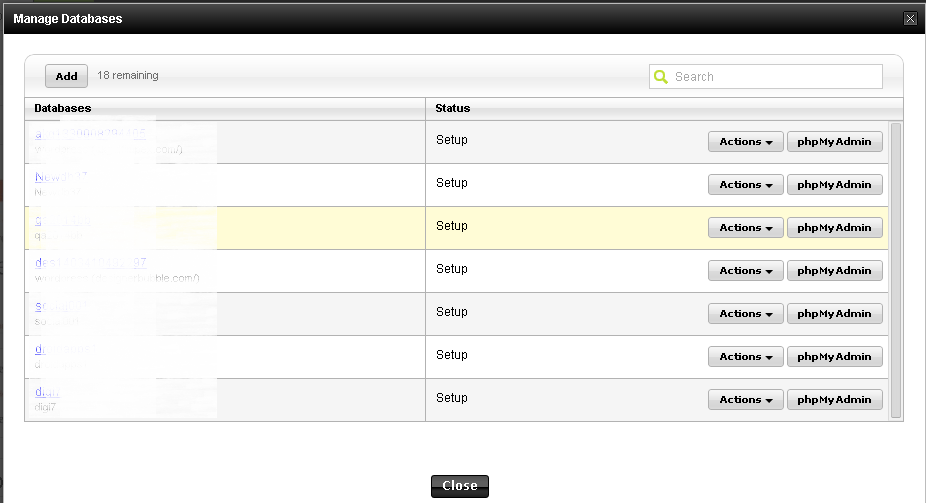Expand Actions menu for the fourth database
The image size is (926, 503).
745,271
